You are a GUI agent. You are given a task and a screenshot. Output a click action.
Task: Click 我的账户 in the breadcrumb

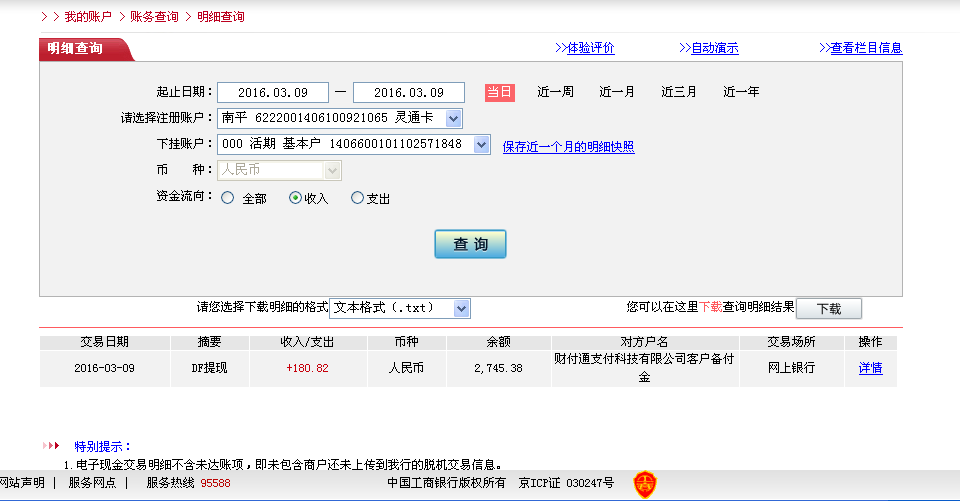click(x=89, y=17)
